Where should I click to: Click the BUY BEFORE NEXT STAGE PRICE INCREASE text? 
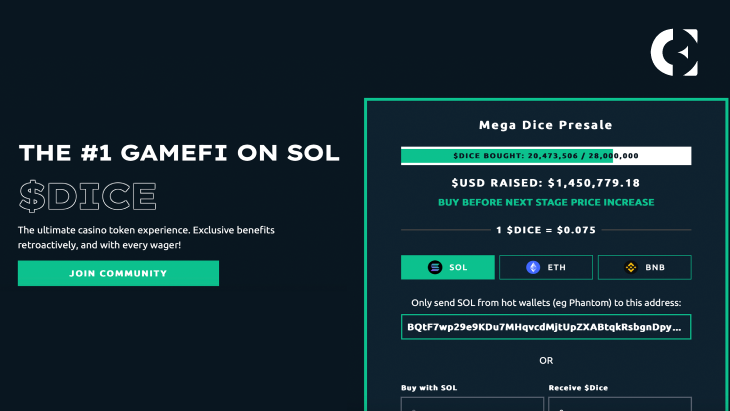click(546, 202)
